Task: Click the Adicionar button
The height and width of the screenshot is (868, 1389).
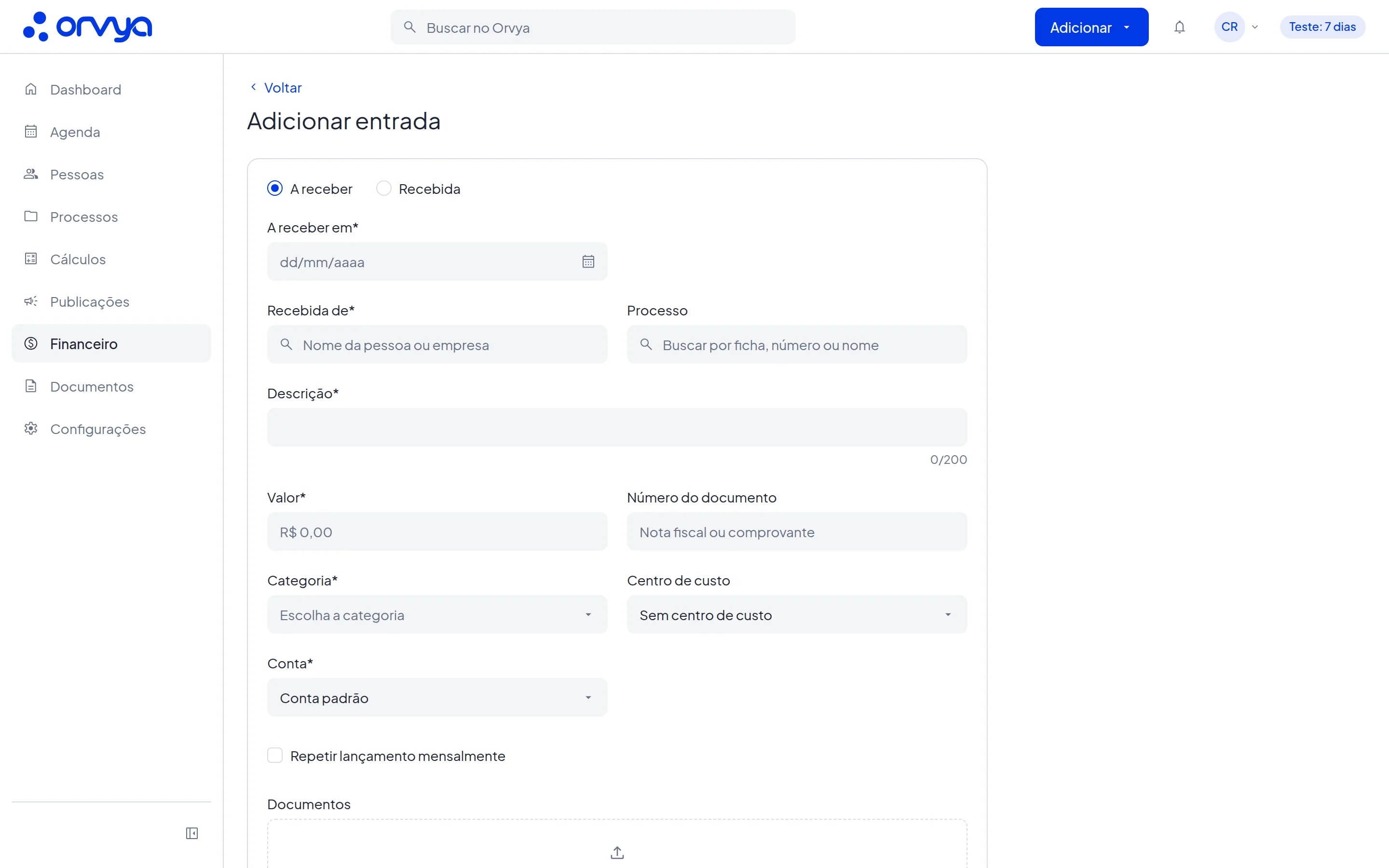Action: [x=1091, y=27]
